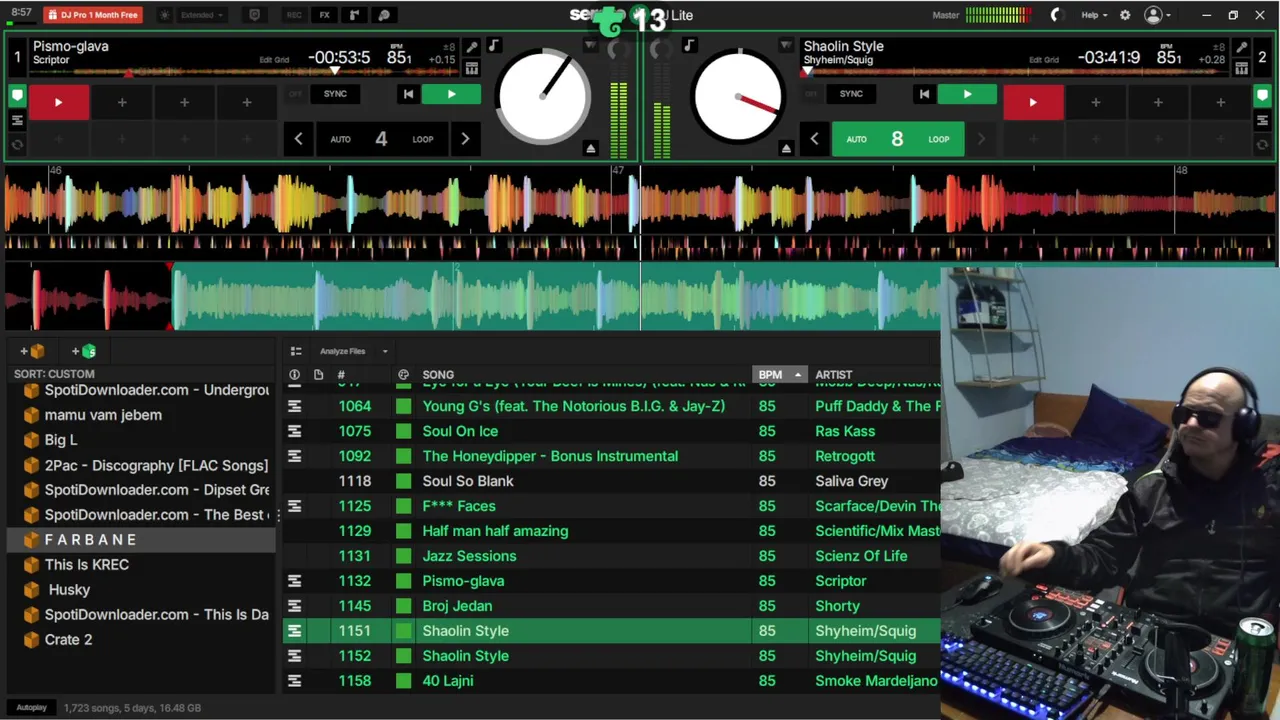Toggle deck 1 sync OFF button
The image size is (1280, 720).
(x=295, y=94)
